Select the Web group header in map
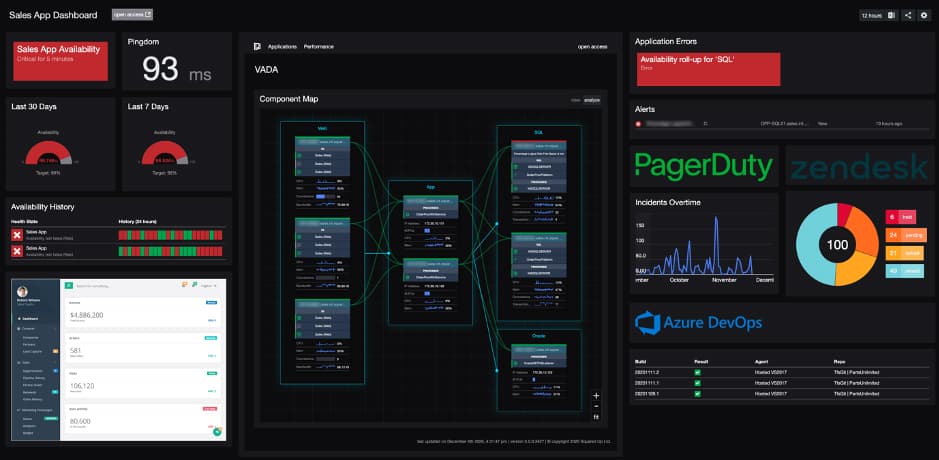The height and width of the screenshot is (460, 939). click(322, 128)
